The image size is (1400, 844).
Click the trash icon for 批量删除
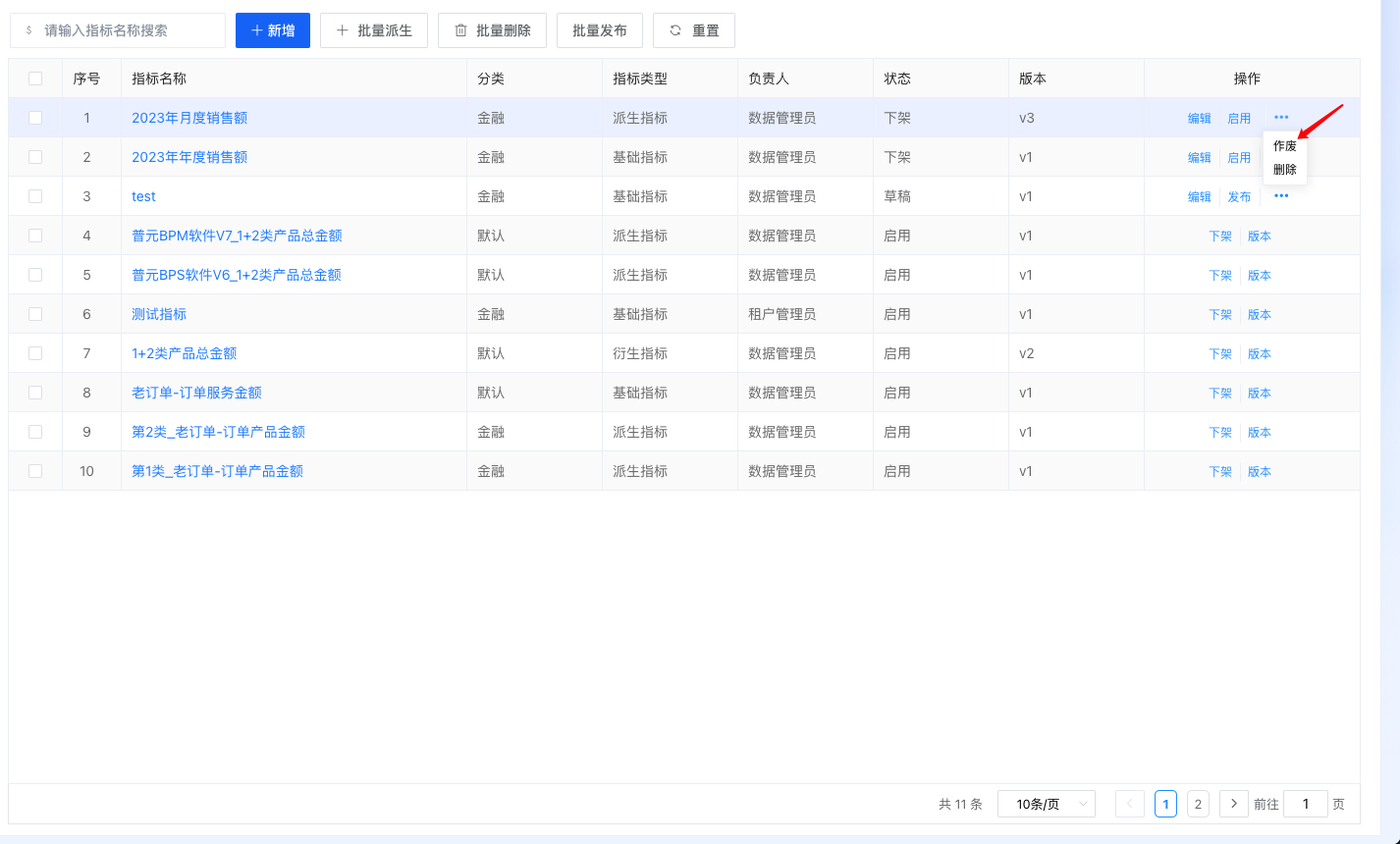pos(460,30)
